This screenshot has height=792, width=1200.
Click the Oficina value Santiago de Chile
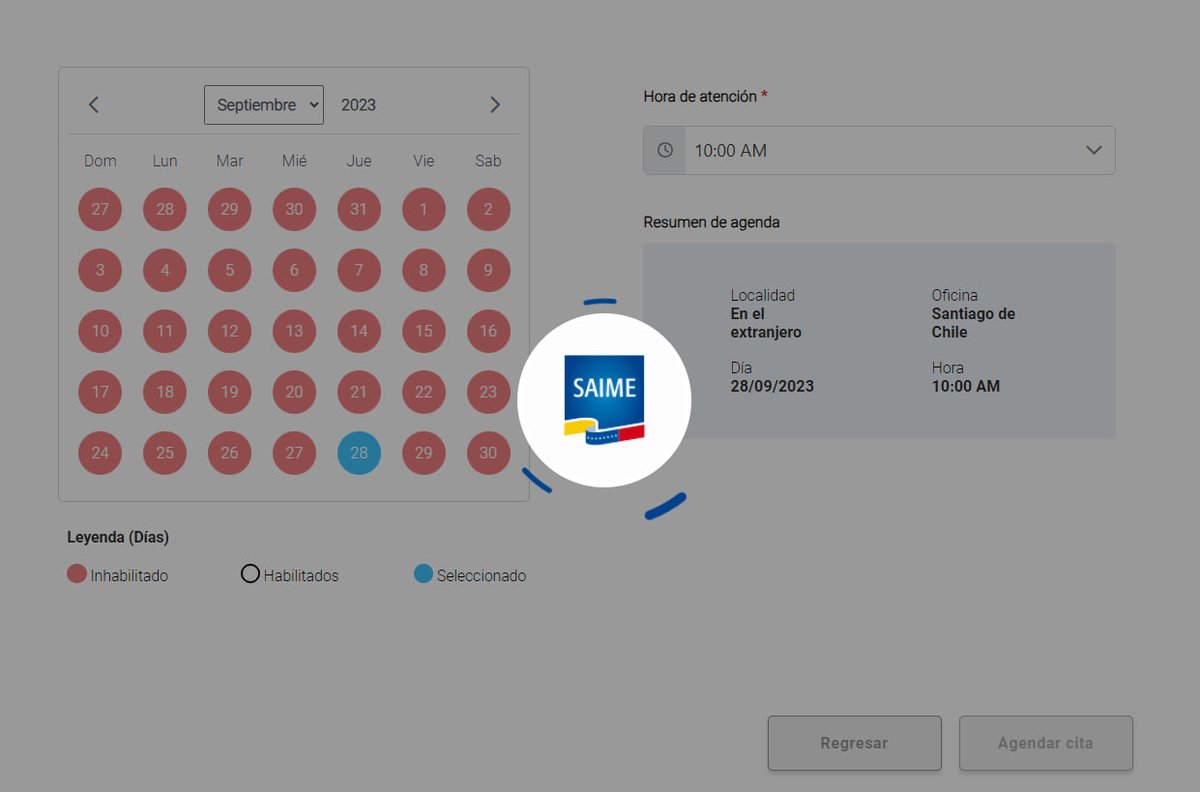pyautogui.click(x=973, y=323)
